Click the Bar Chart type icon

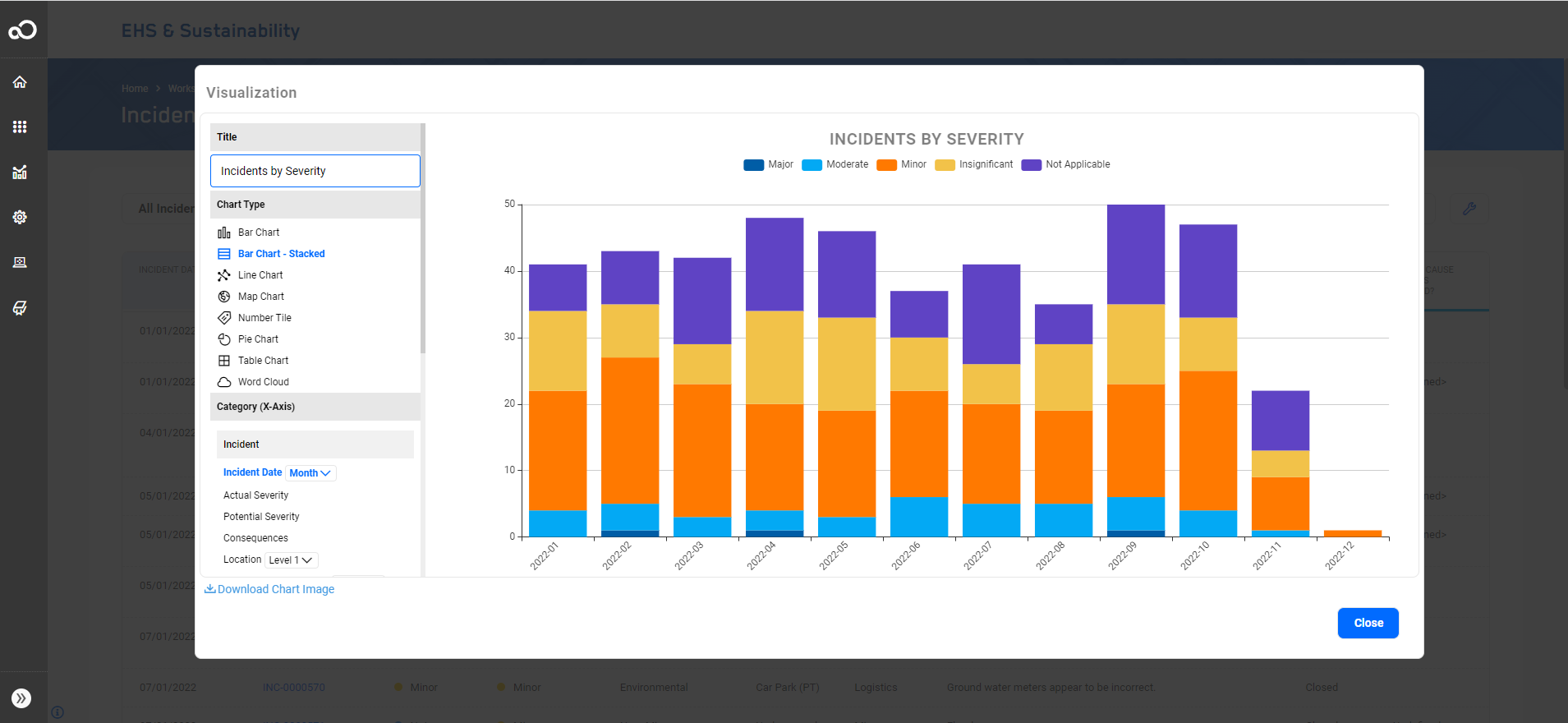(x=224, y=233)
